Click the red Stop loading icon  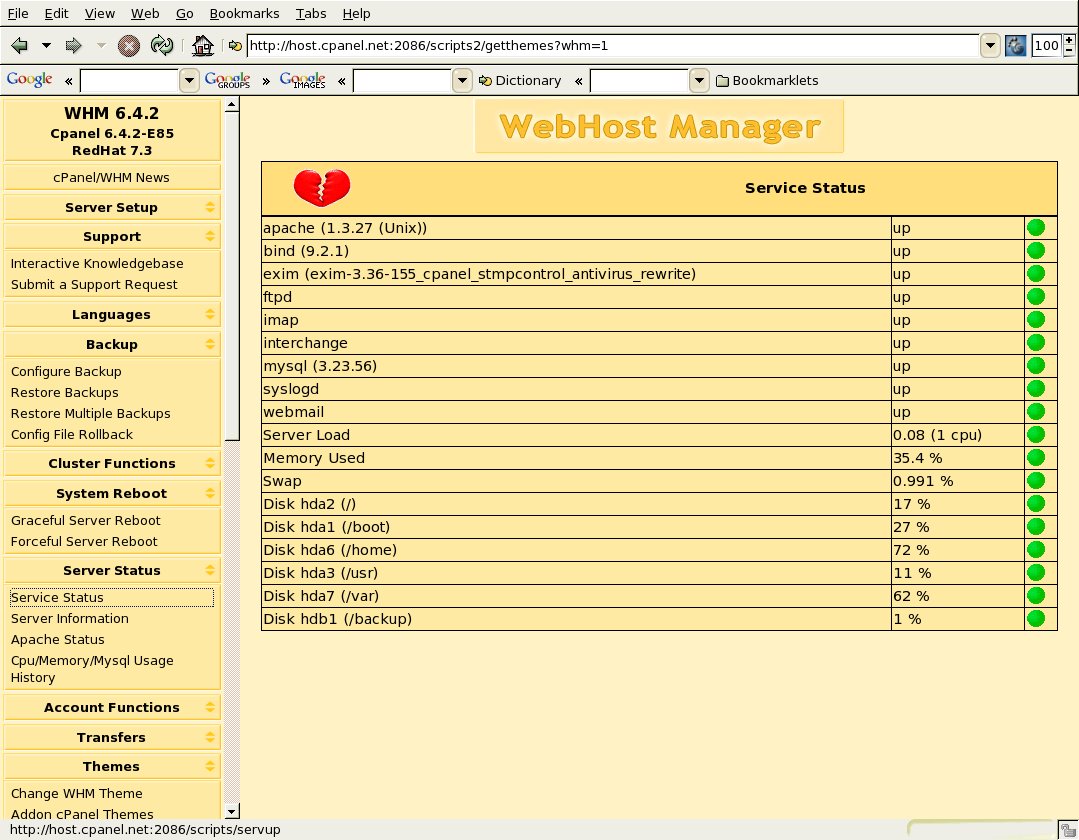tap(129, 45)
